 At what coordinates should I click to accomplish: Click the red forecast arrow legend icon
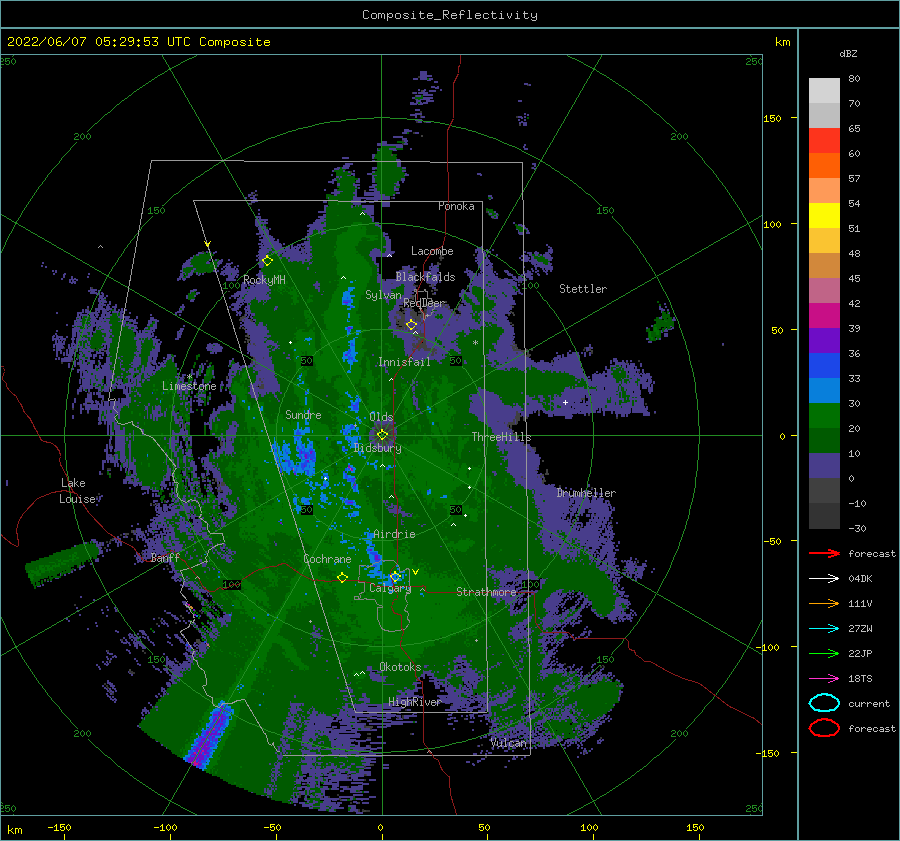tap(824, 553)
